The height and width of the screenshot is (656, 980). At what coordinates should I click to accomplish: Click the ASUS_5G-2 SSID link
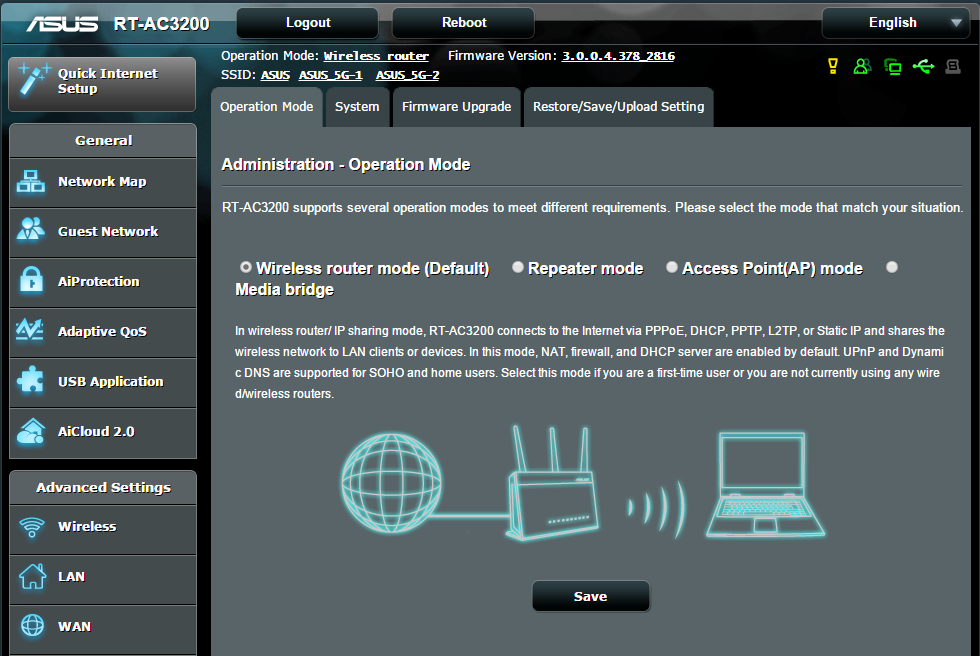[408, 76]
